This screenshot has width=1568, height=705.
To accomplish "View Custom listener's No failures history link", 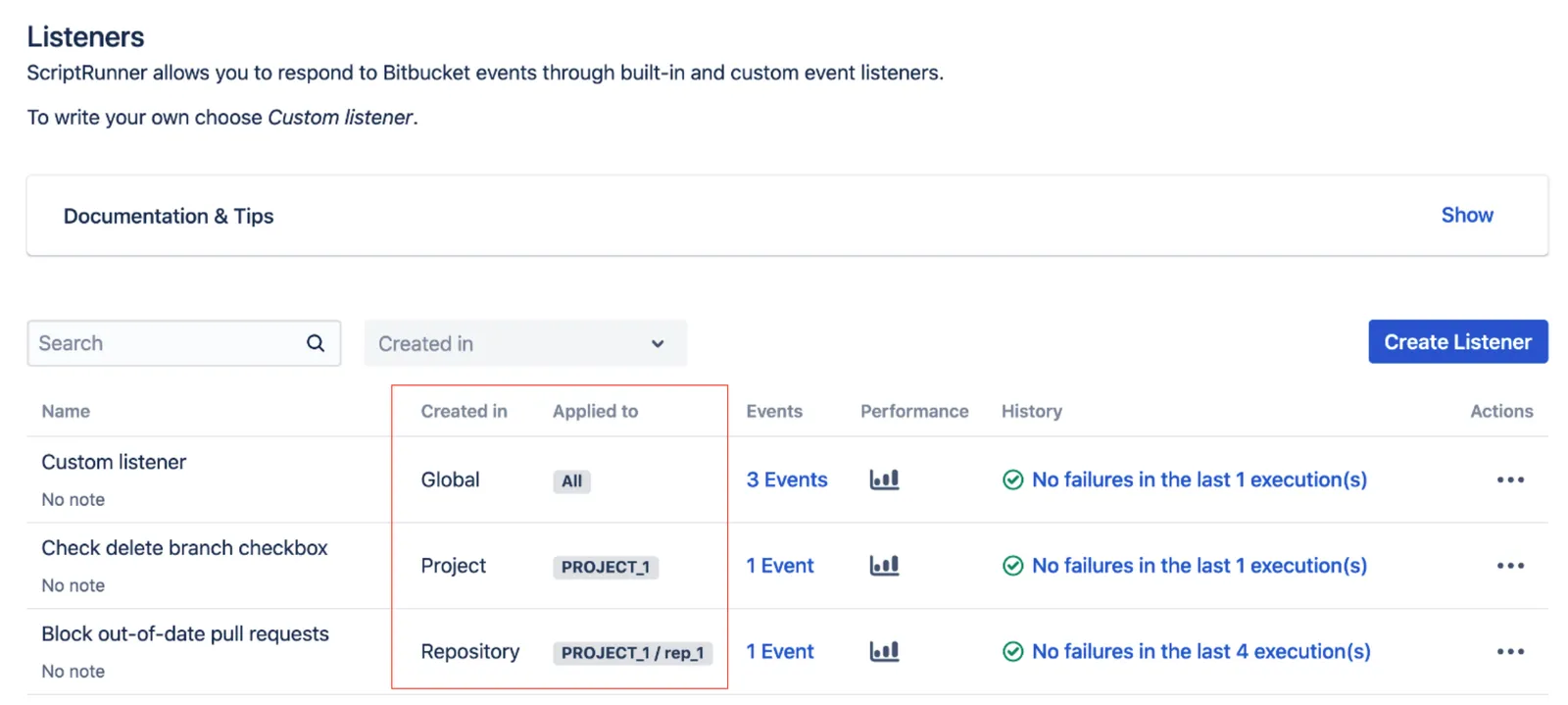I will click(1200, 479).
